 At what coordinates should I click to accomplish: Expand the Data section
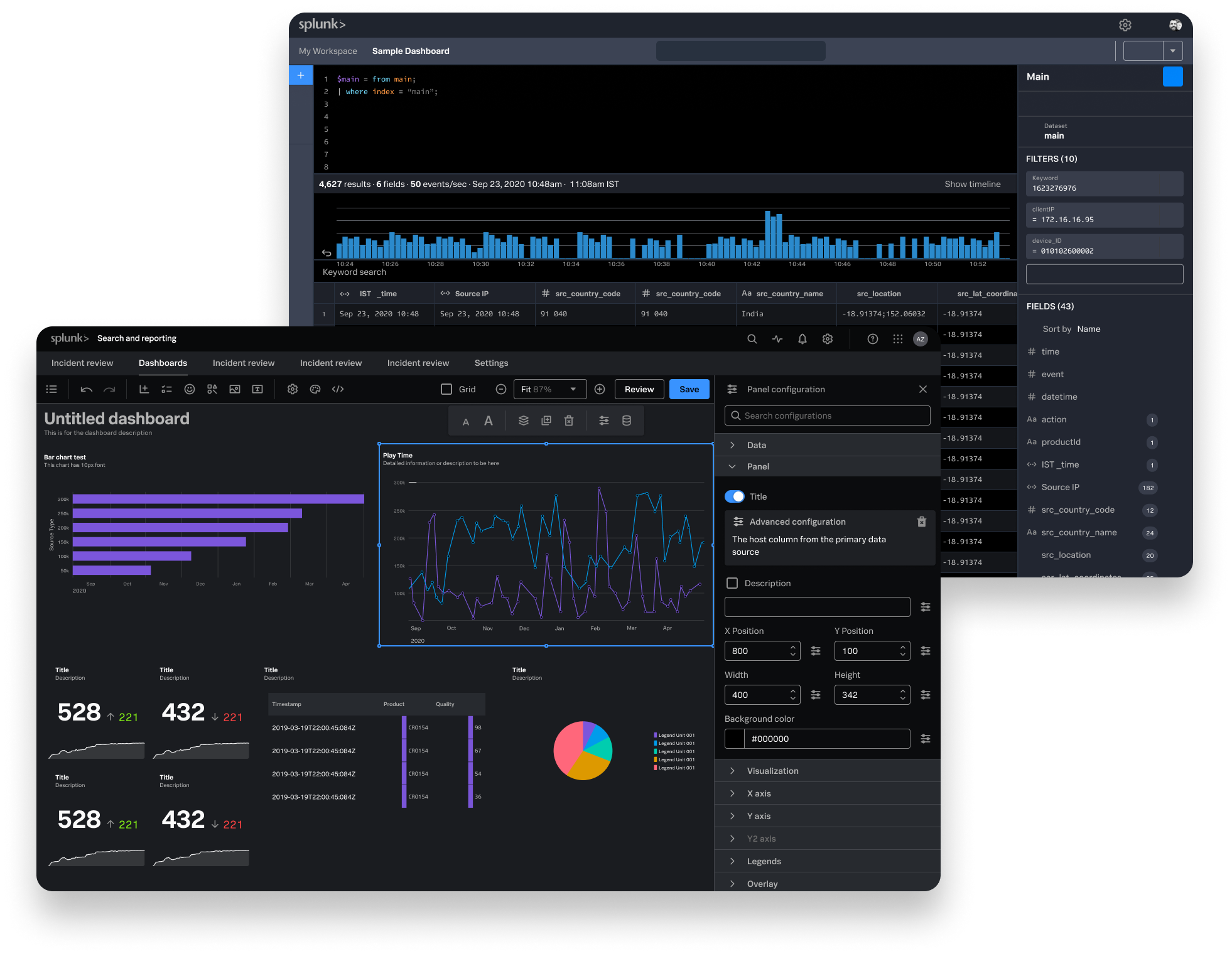(756, 446)
